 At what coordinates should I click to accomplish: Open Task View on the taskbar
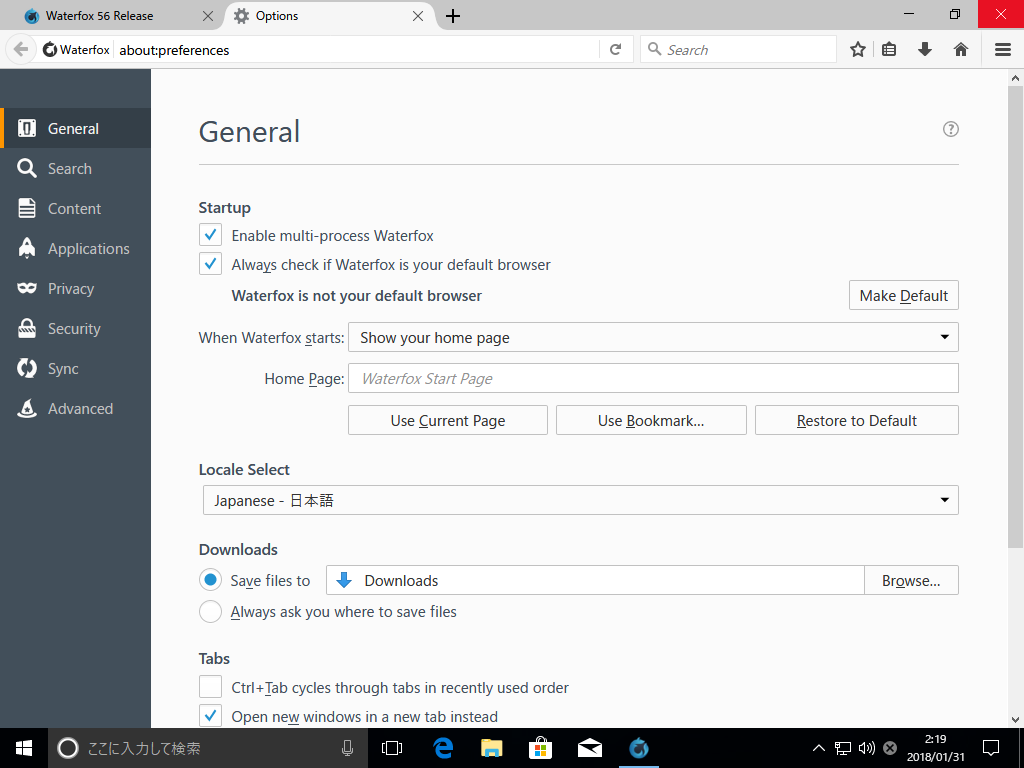pos(392,748)
